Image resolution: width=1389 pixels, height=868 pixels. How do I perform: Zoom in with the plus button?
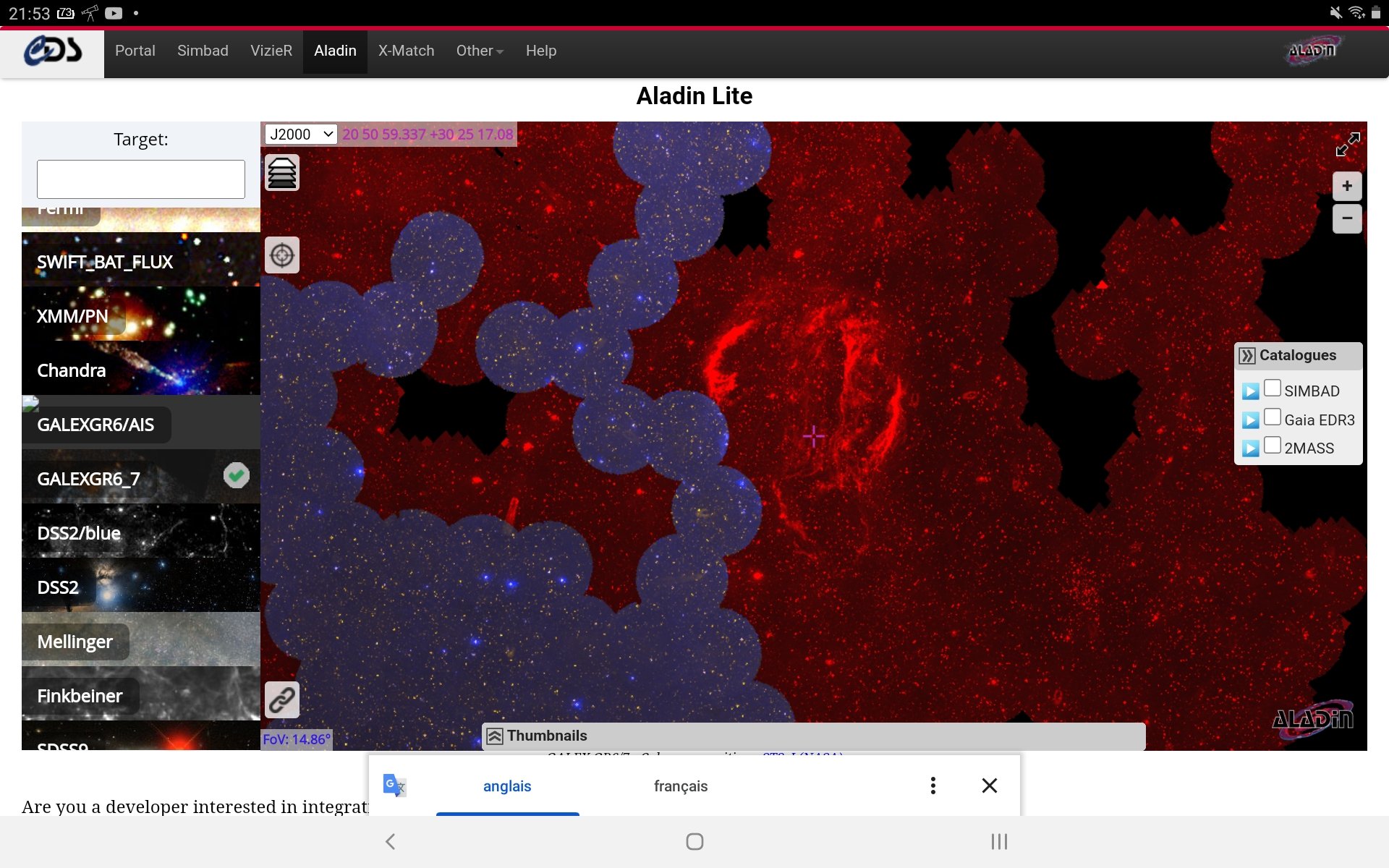[1347, 186]
